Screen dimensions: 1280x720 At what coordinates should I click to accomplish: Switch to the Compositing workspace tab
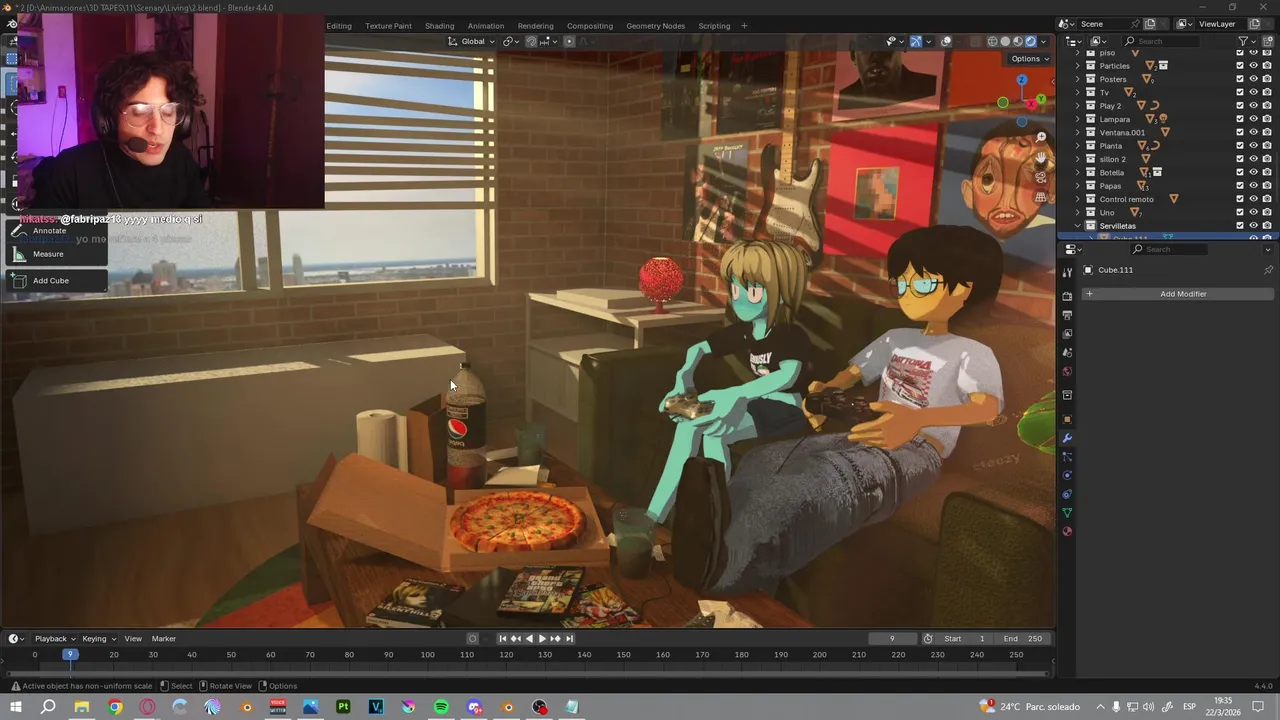pos(590,26)
